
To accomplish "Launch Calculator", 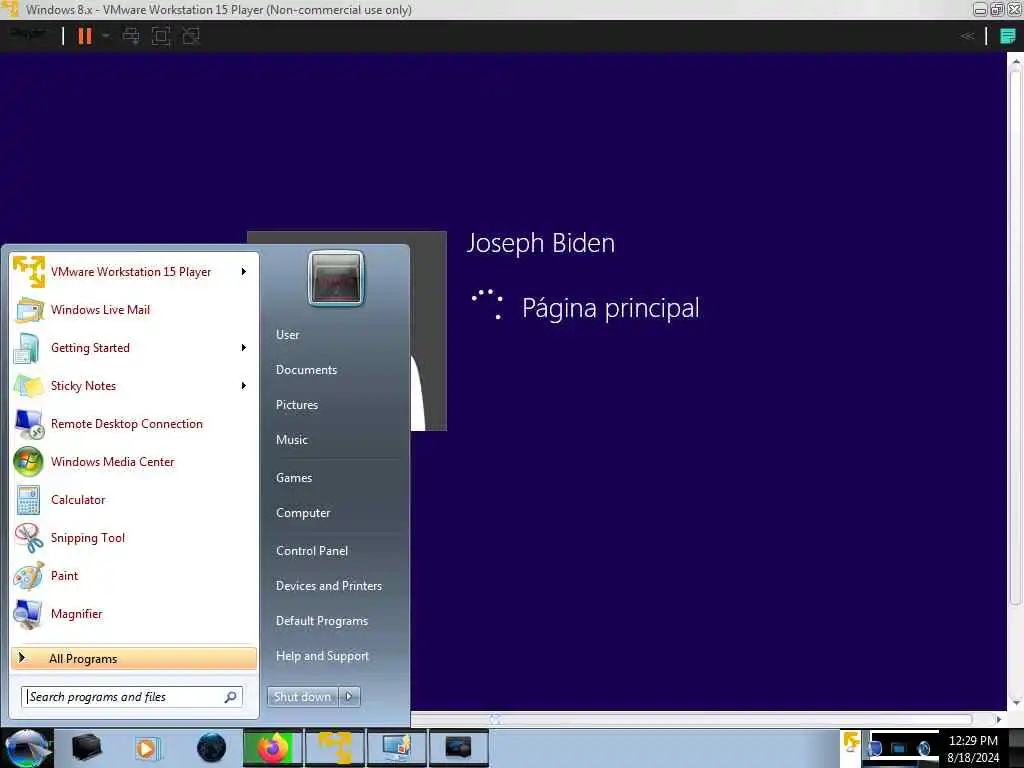I will coord(133,500).
